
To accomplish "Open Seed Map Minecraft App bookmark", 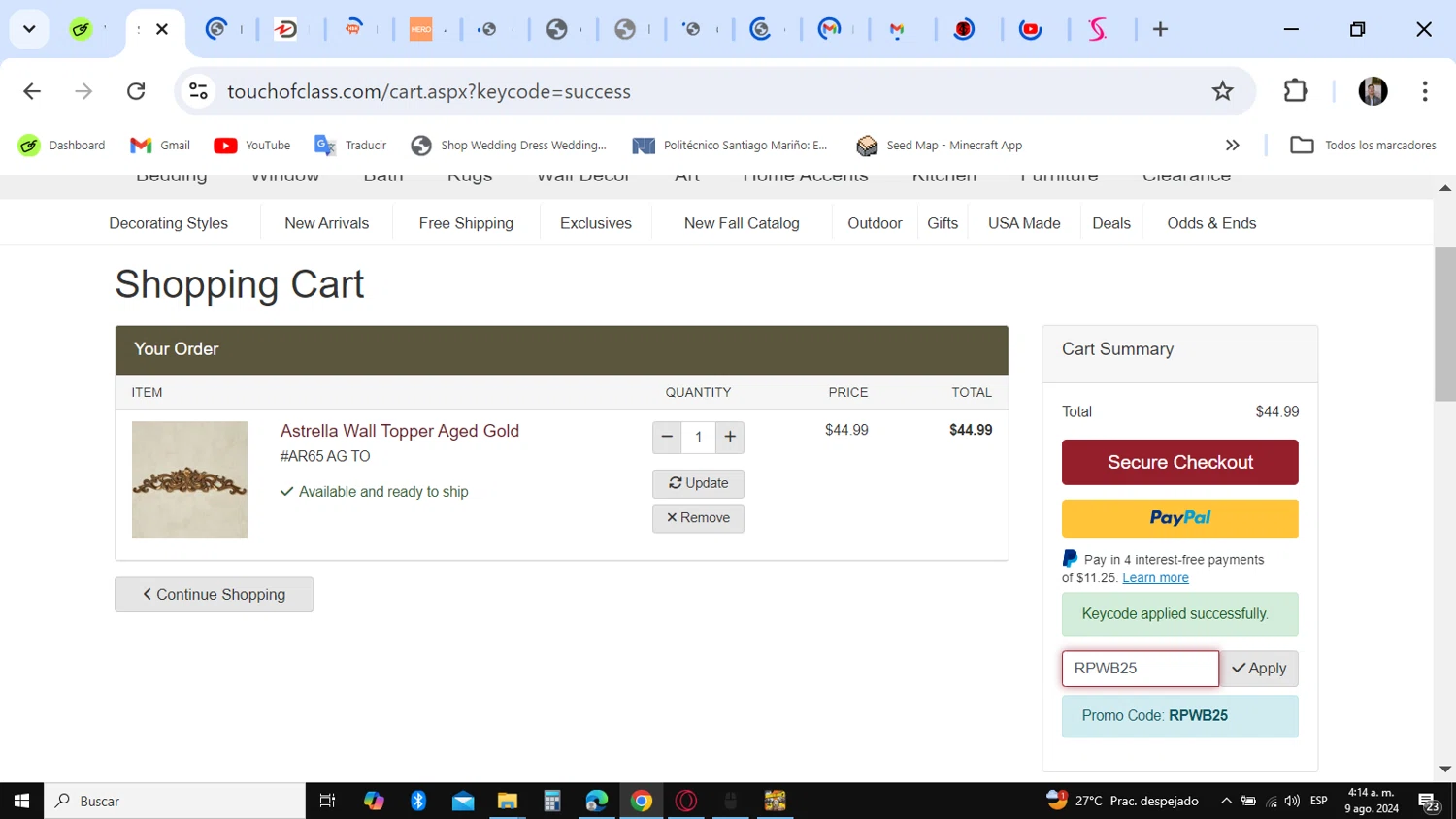I will click(x=939, y=146).
